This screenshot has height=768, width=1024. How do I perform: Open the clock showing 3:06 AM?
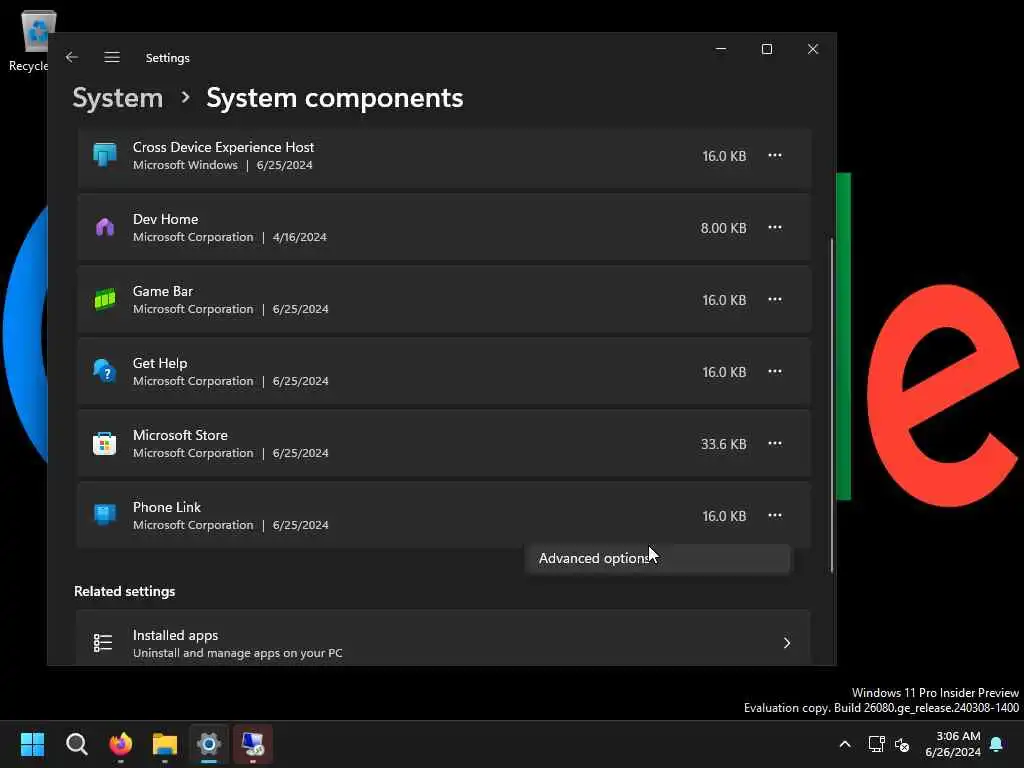click(953, 744)
